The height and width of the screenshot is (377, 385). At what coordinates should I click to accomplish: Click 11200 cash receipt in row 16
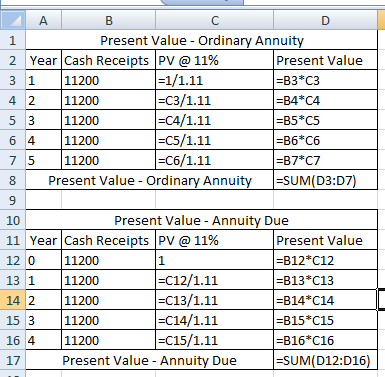point(109,340)
